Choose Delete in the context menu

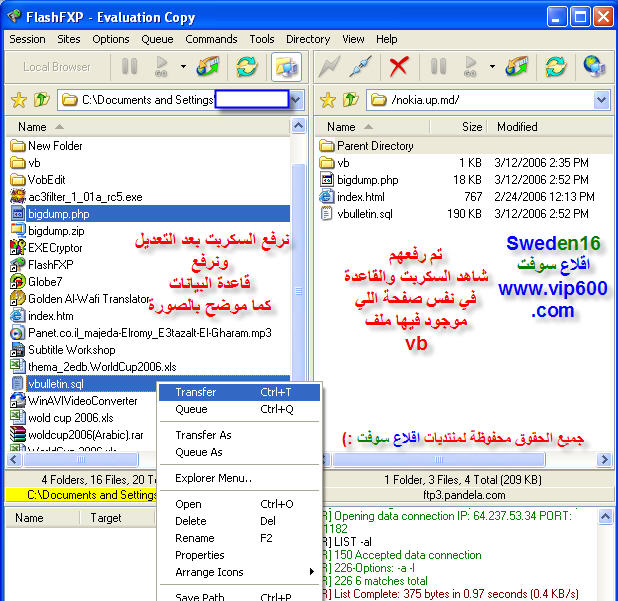[240, 521]
